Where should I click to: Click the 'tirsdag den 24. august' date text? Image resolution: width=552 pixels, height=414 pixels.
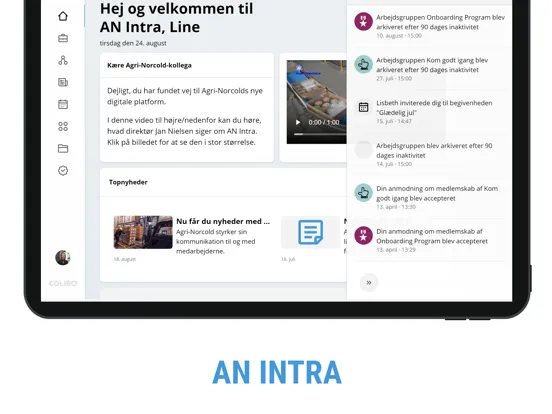click(x=133, y=43)
